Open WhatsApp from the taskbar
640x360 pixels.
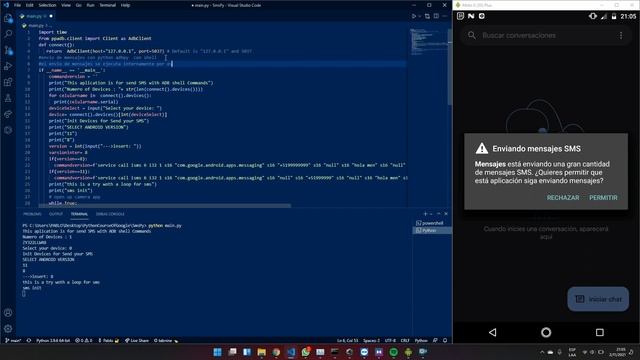(306, 352)
